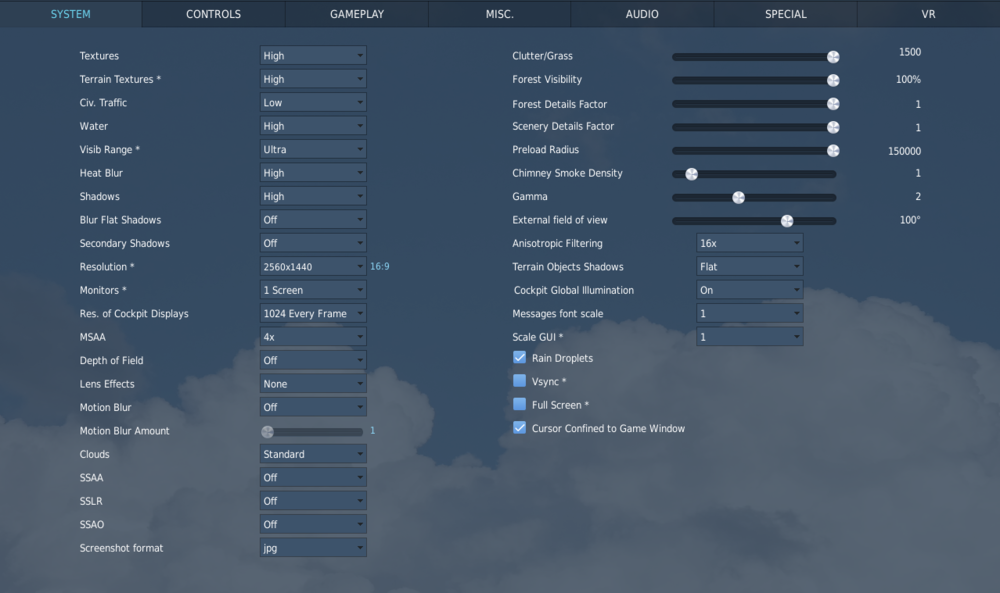
Task: Open the Visib Range dropdown
Action: click(313, 149)
